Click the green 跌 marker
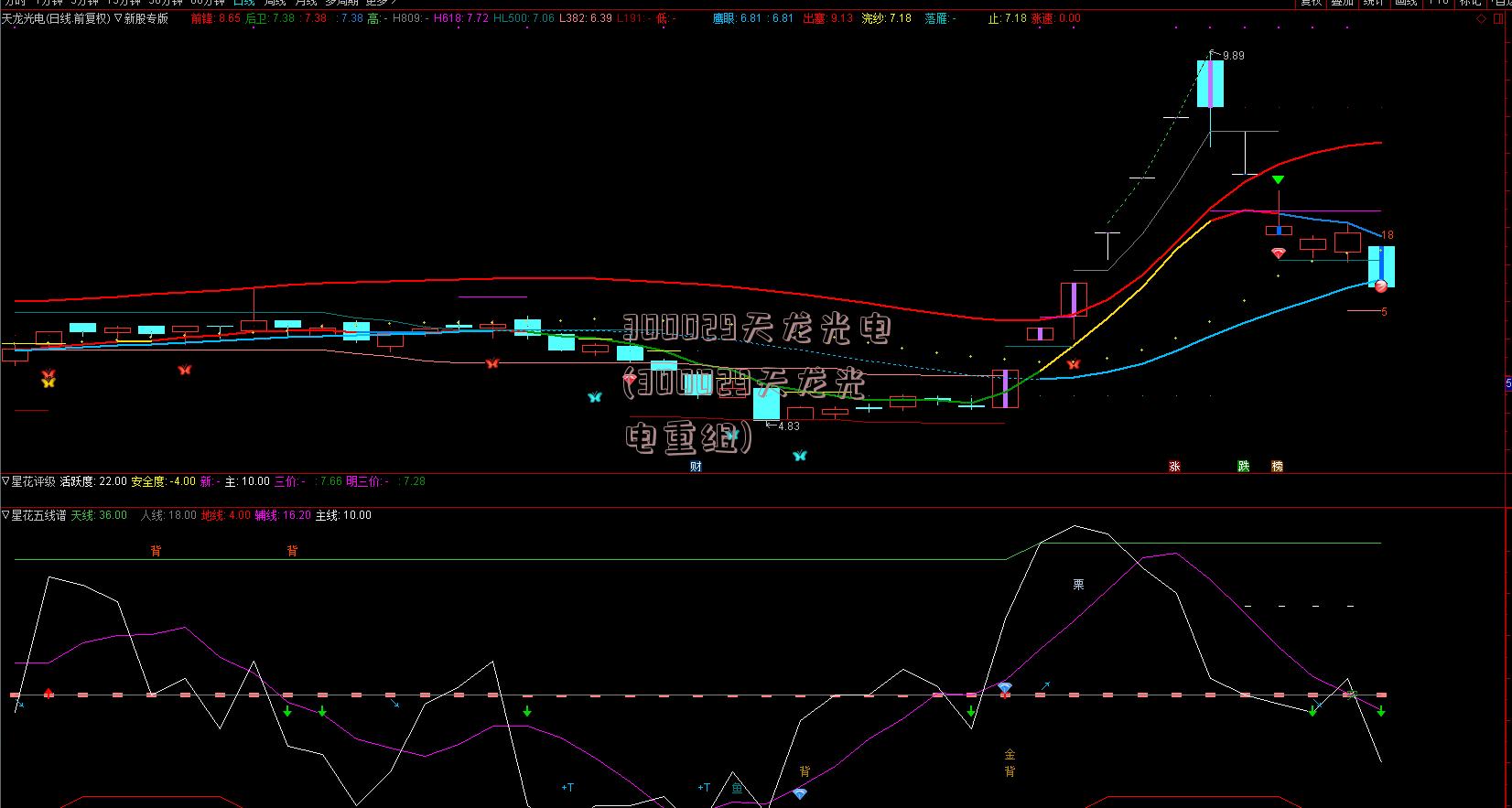Image resolution: width=1512 pixels, height=808 pixels. [1243, 466]
